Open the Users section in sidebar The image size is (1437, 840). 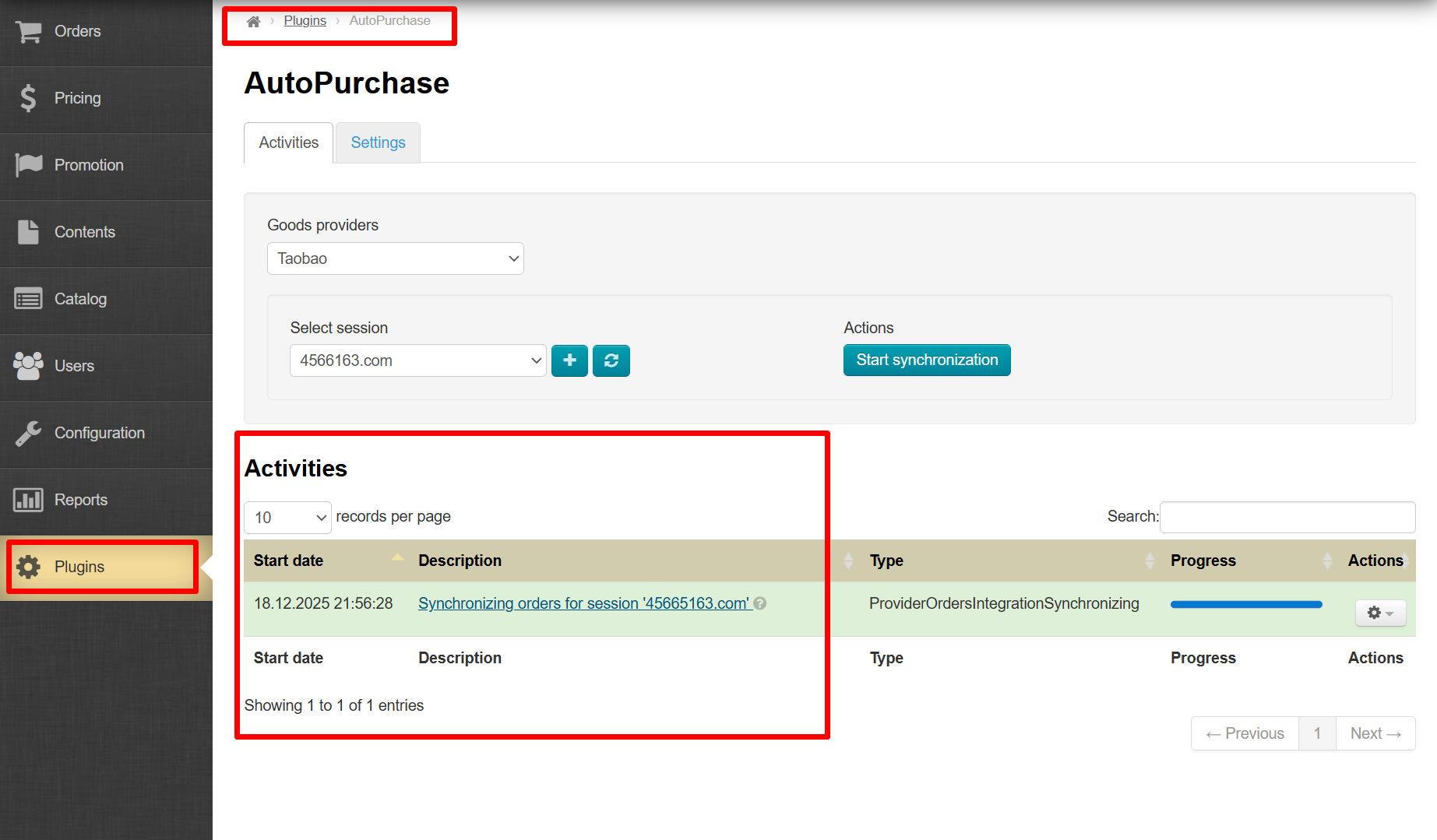pyautogui.click(x=74, y=366)
